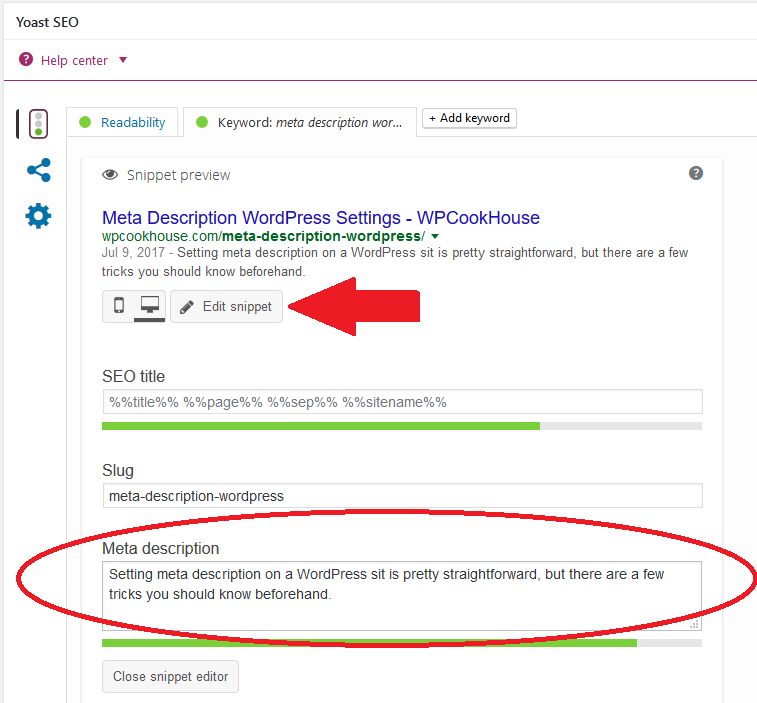Expand the Help center dropdown arrow
The width and height of the screenshot is (757, 703).
pos(123,60)
